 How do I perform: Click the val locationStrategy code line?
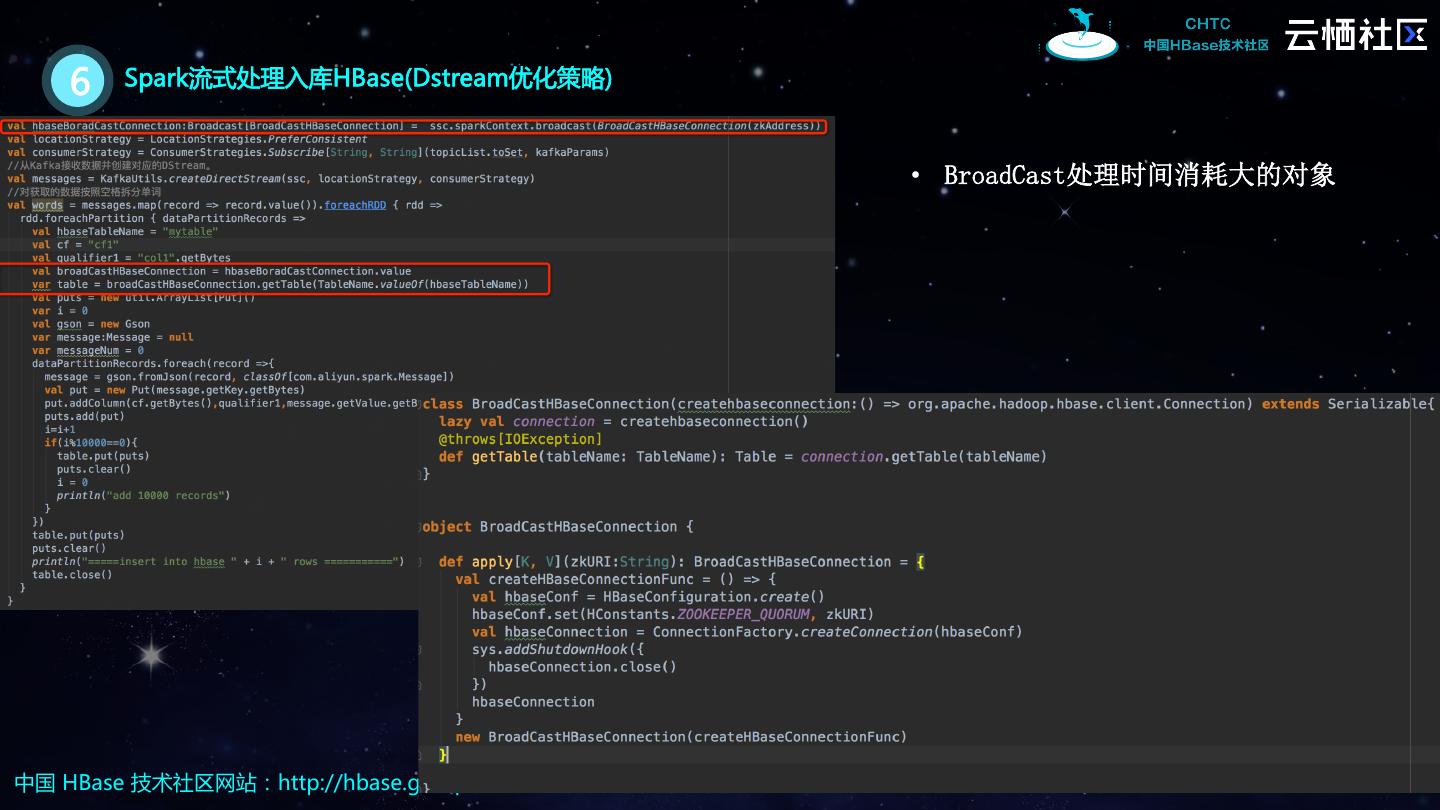[187, 139]
